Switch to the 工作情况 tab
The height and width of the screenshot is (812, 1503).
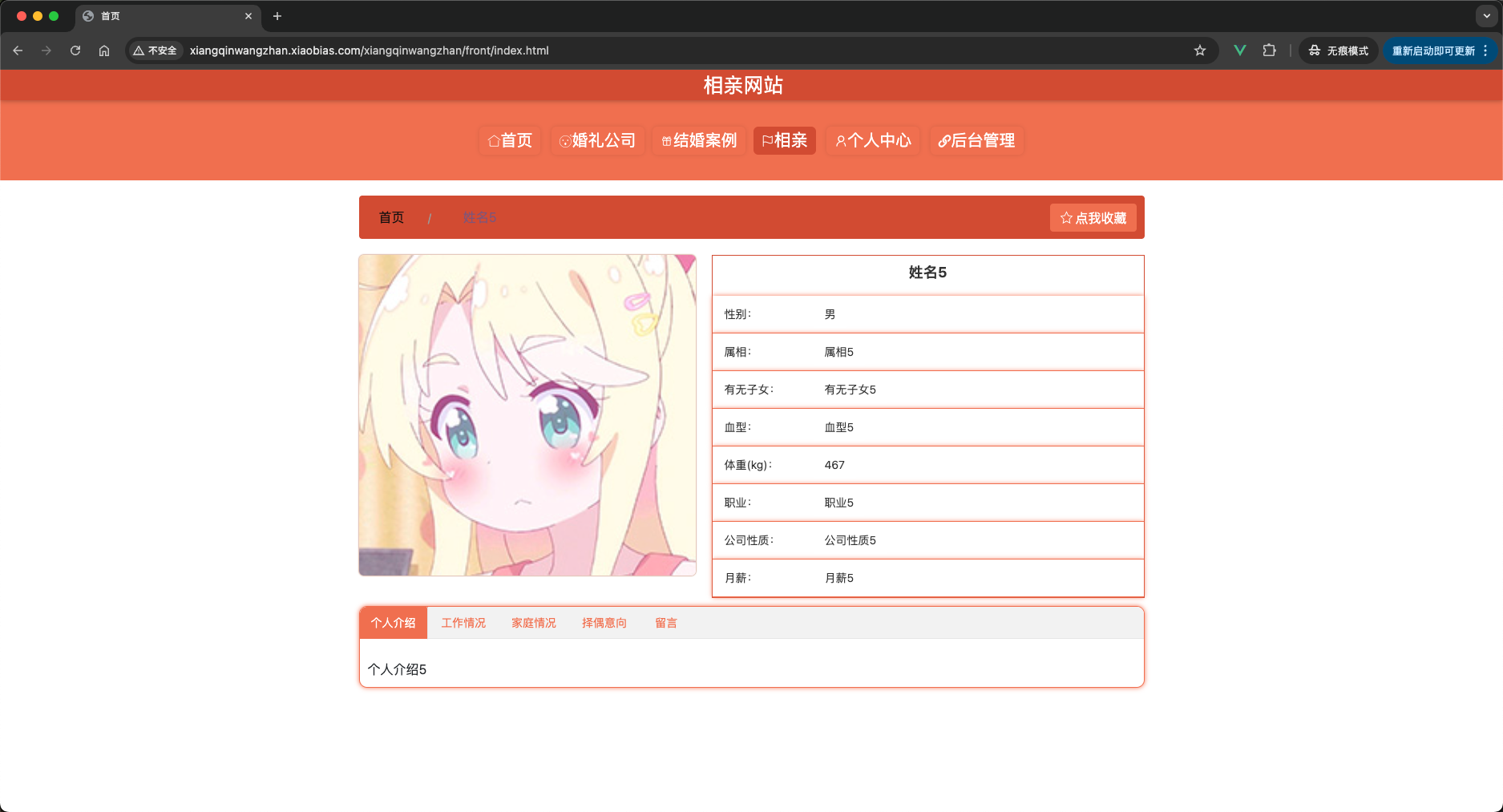point(463,623)
